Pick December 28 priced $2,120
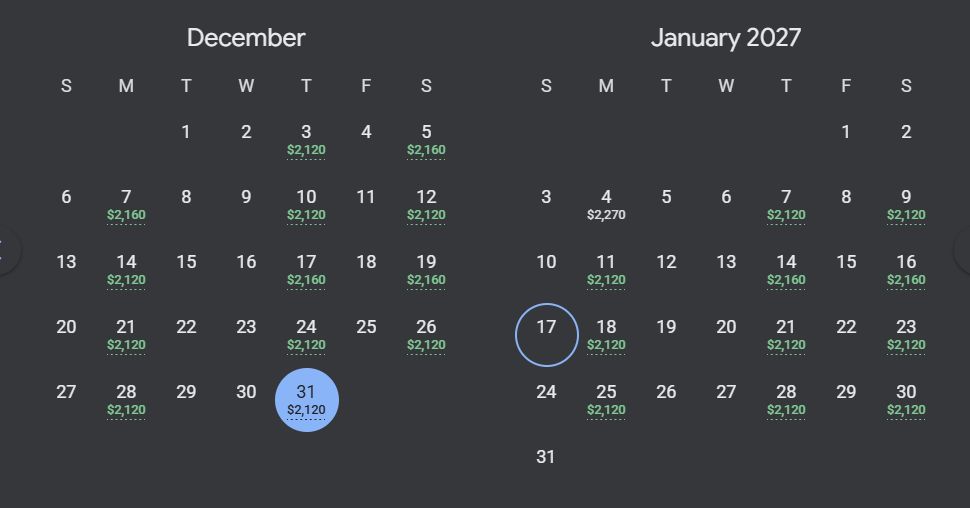 (x=126, y=400)
